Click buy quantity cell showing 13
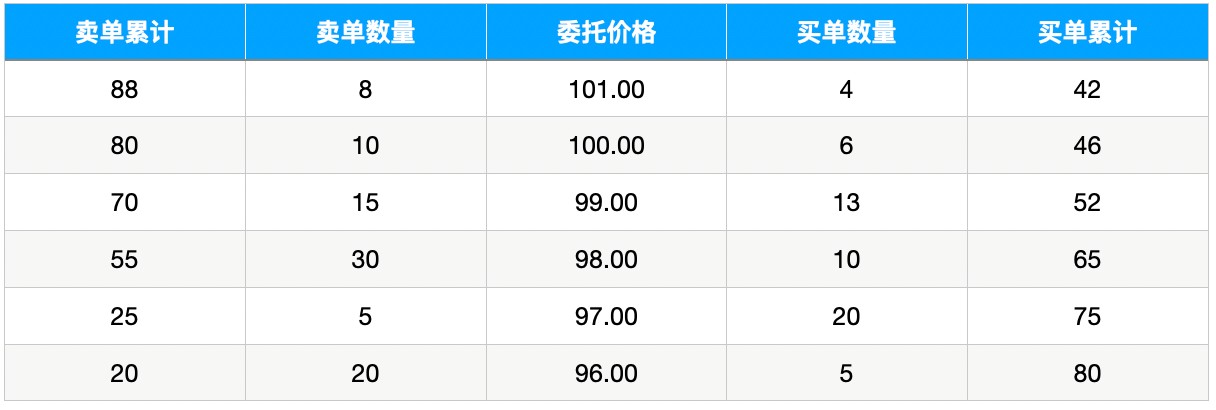 [x=847, y=203]
